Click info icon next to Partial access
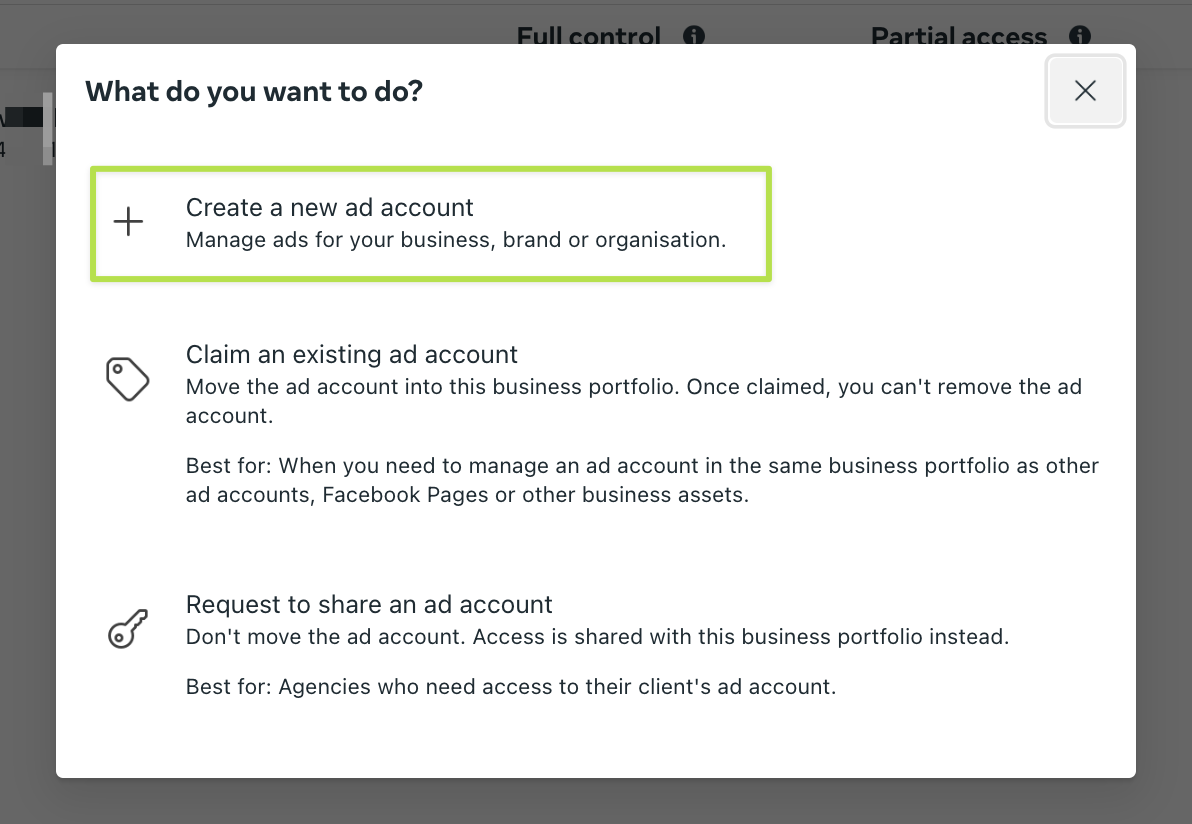 1080,37
